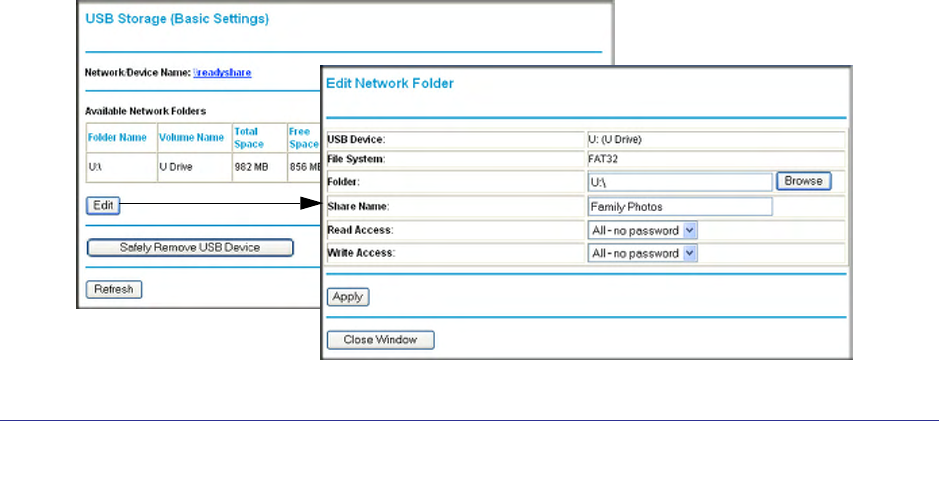The height and width of the screenshot is (488, 941).
Task: Click the File System label
Action: click(x=356, y=159)
